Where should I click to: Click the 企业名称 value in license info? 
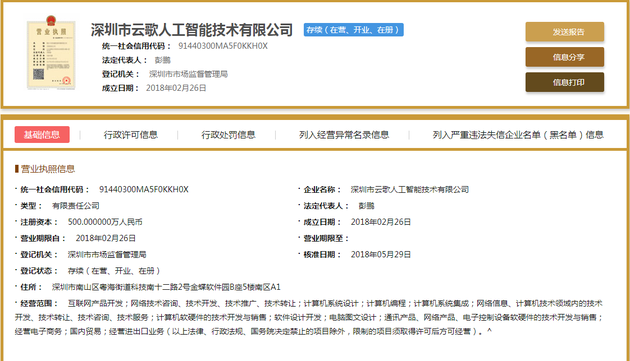pyautogui.click(x=409, y=189)
